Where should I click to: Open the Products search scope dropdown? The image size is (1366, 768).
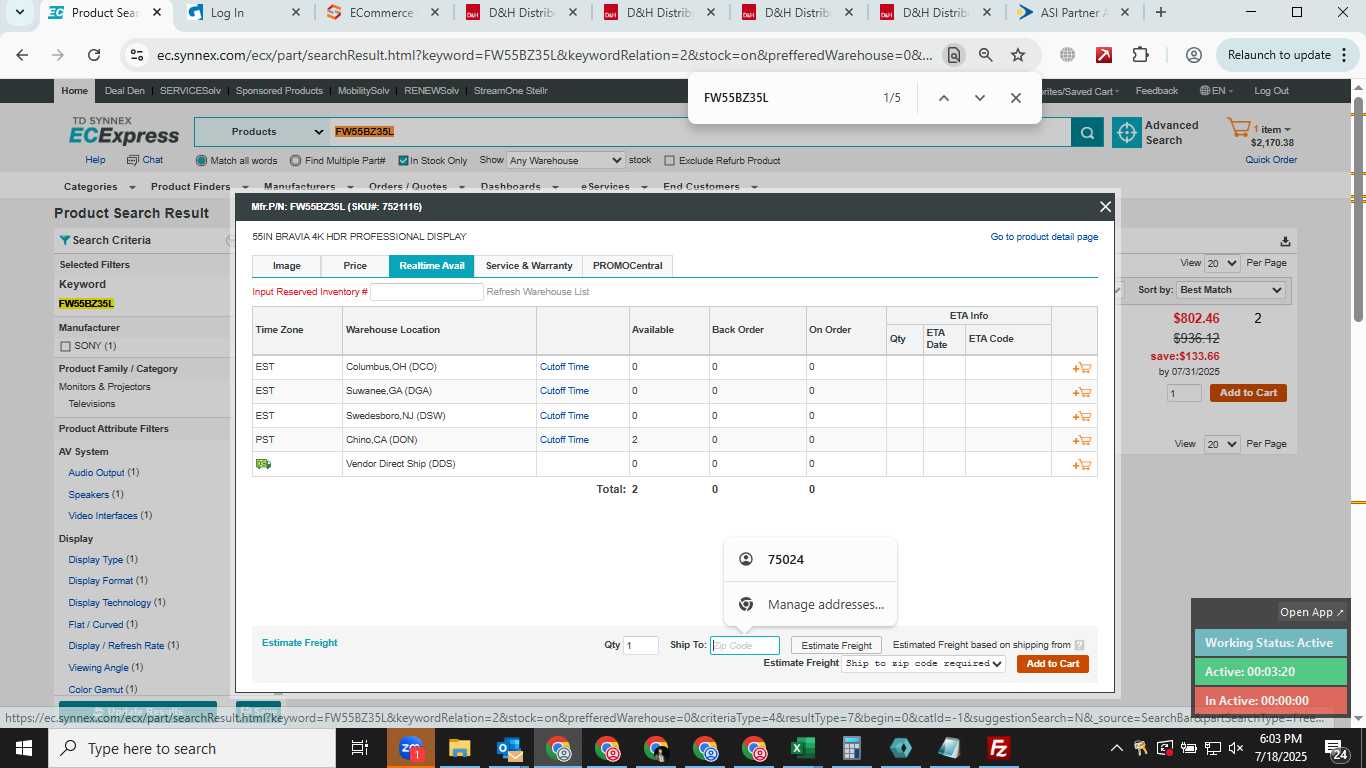(x=263, y=132)
